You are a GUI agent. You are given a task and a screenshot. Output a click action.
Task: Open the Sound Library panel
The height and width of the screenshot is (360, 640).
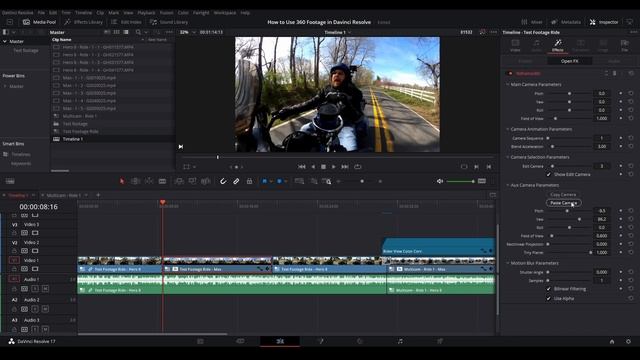point(169,22)
